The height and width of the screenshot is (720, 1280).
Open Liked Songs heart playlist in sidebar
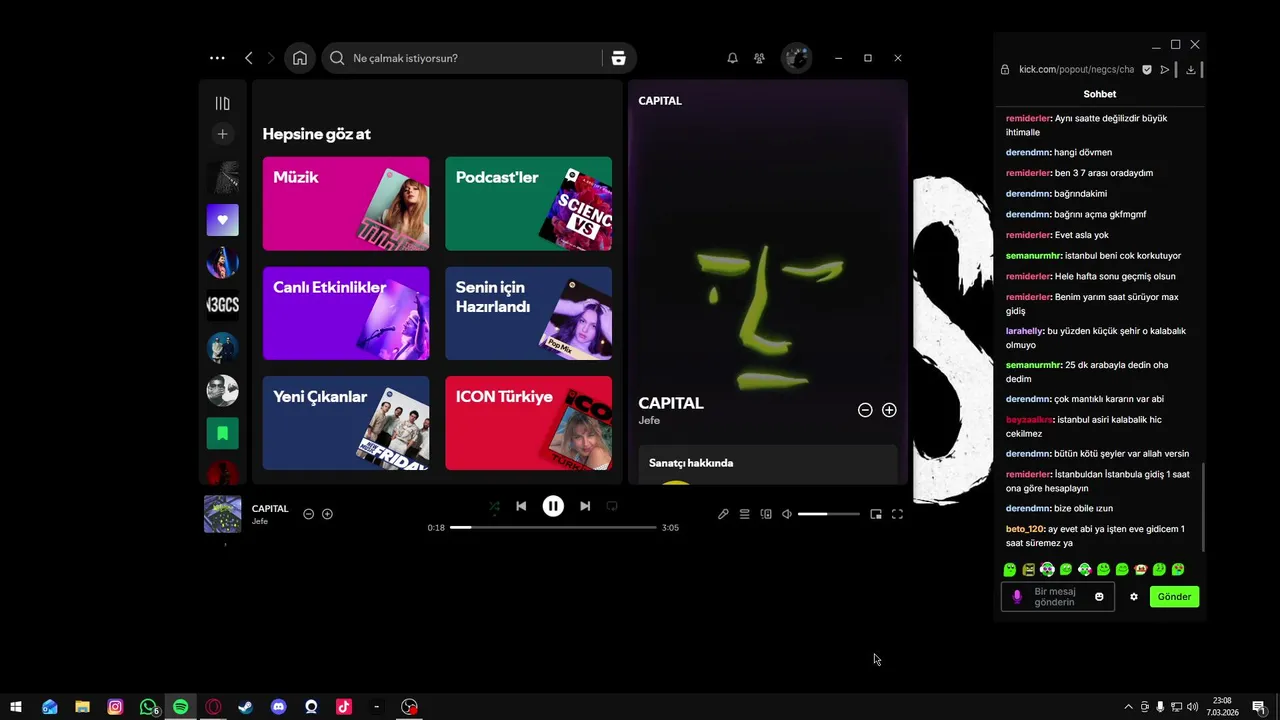[223, 220]
